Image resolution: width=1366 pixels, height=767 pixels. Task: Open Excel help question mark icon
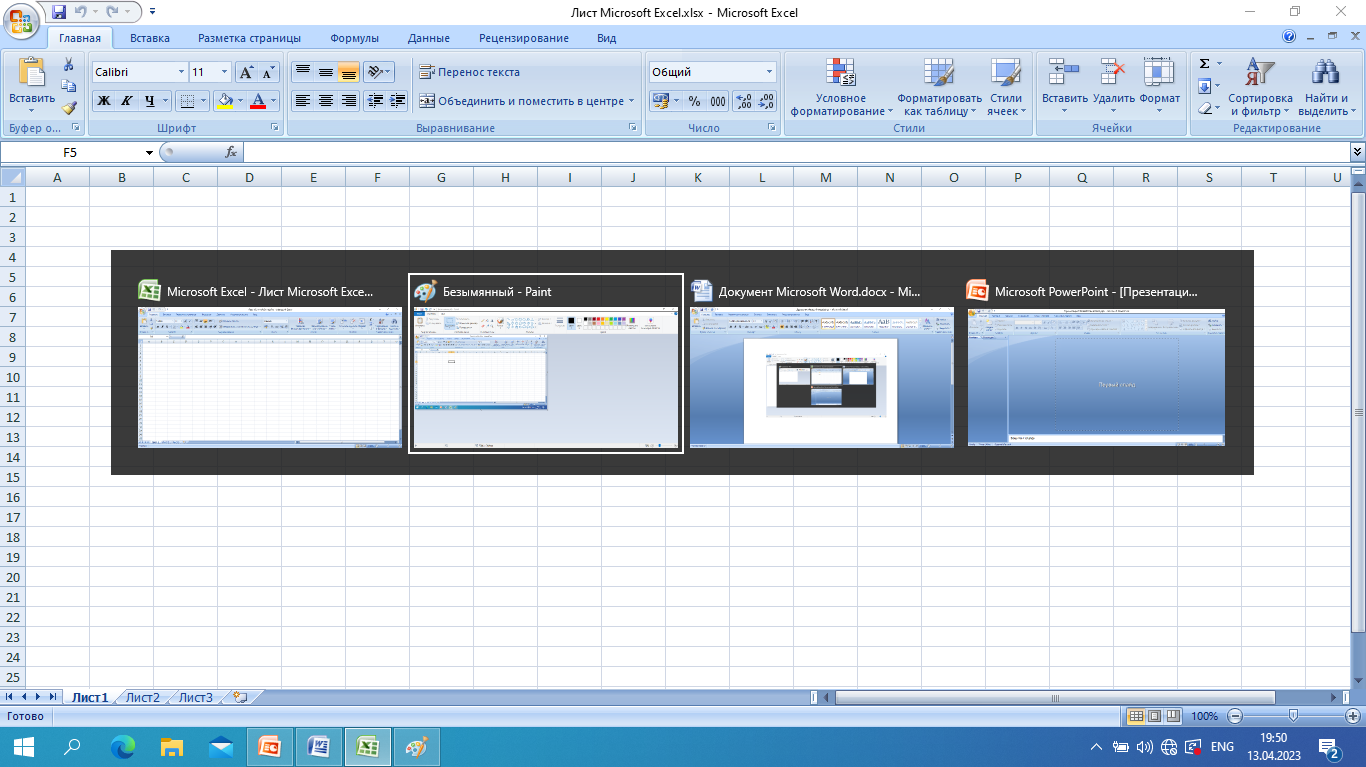(x=1289, y=37)
